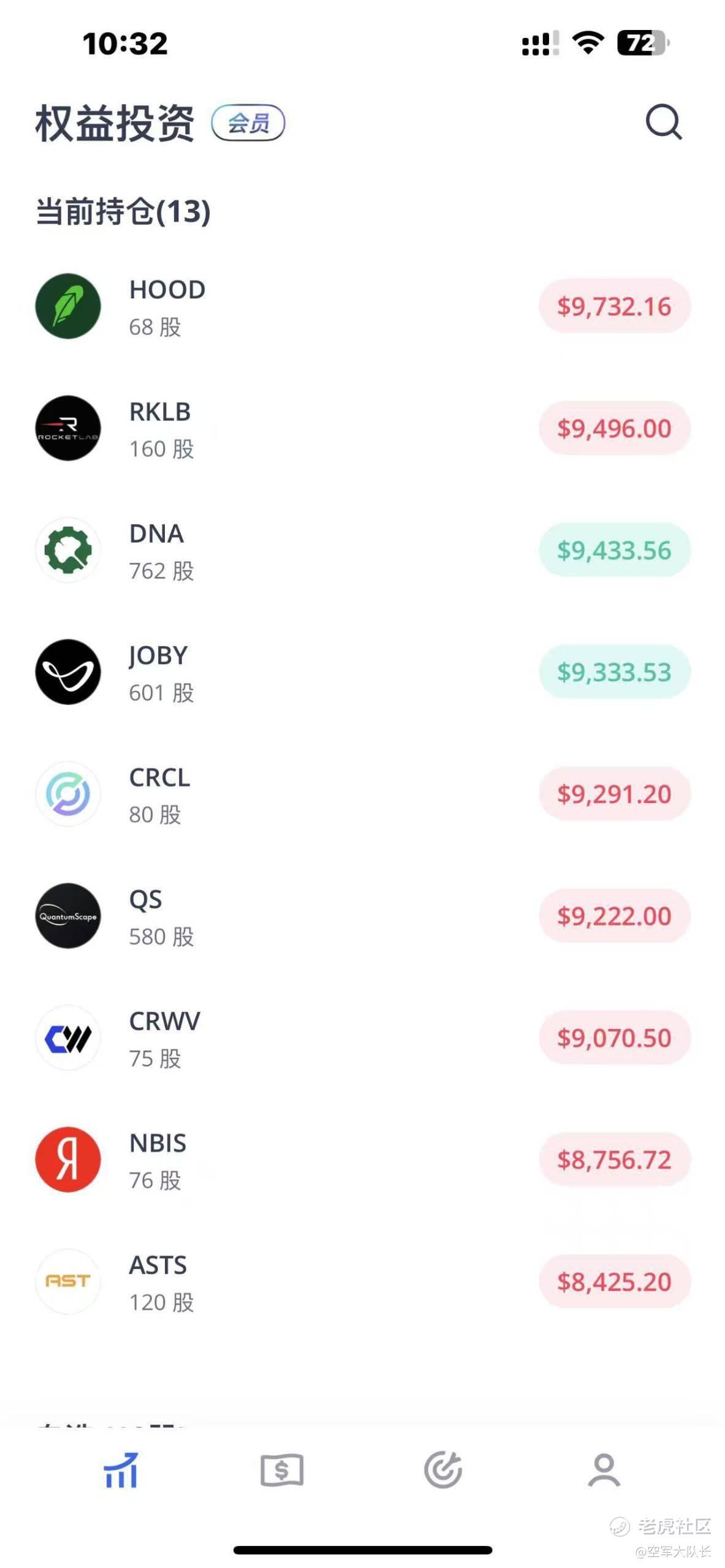Image resolution: width=725 pixels, height=1568 pixels.
Task: Tap the DNA $9,433.56 green value pill
Action: [614, 550]
